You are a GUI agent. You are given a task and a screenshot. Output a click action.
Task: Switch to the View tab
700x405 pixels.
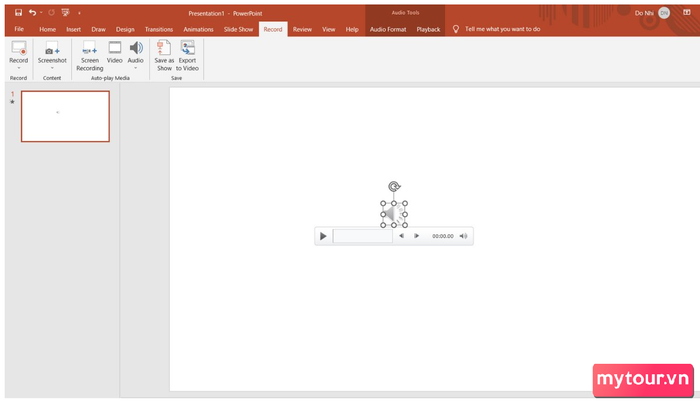[x=329, y=29]
